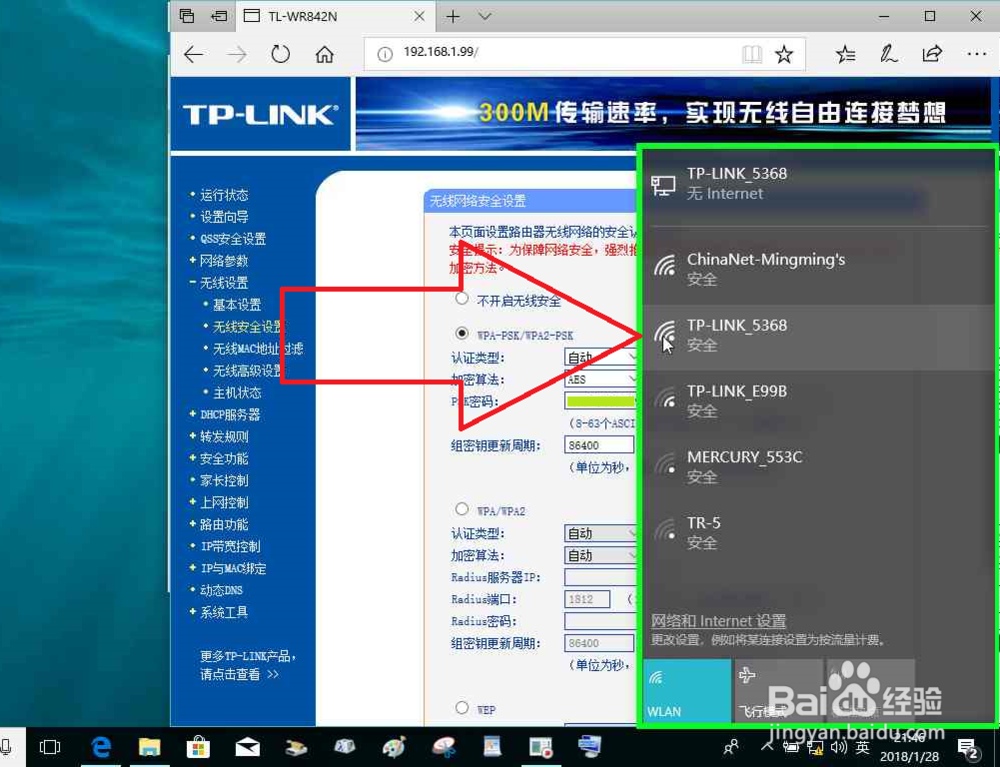Open Paint palette icon on taskbar
This screenshot has height=767, width=1000.
(x=393, y=747)
